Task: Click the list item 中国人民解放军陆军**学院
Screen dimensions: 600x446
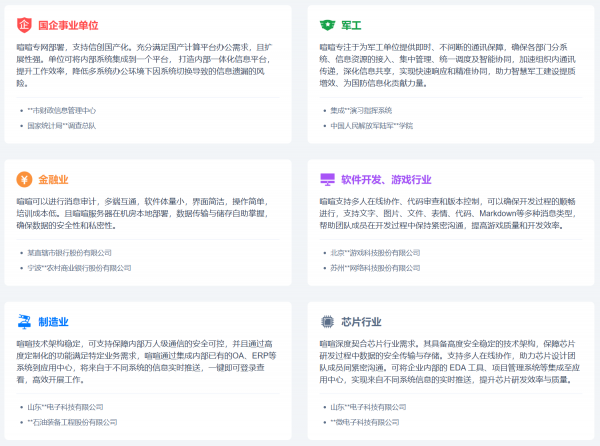Action: coord(372,126)
